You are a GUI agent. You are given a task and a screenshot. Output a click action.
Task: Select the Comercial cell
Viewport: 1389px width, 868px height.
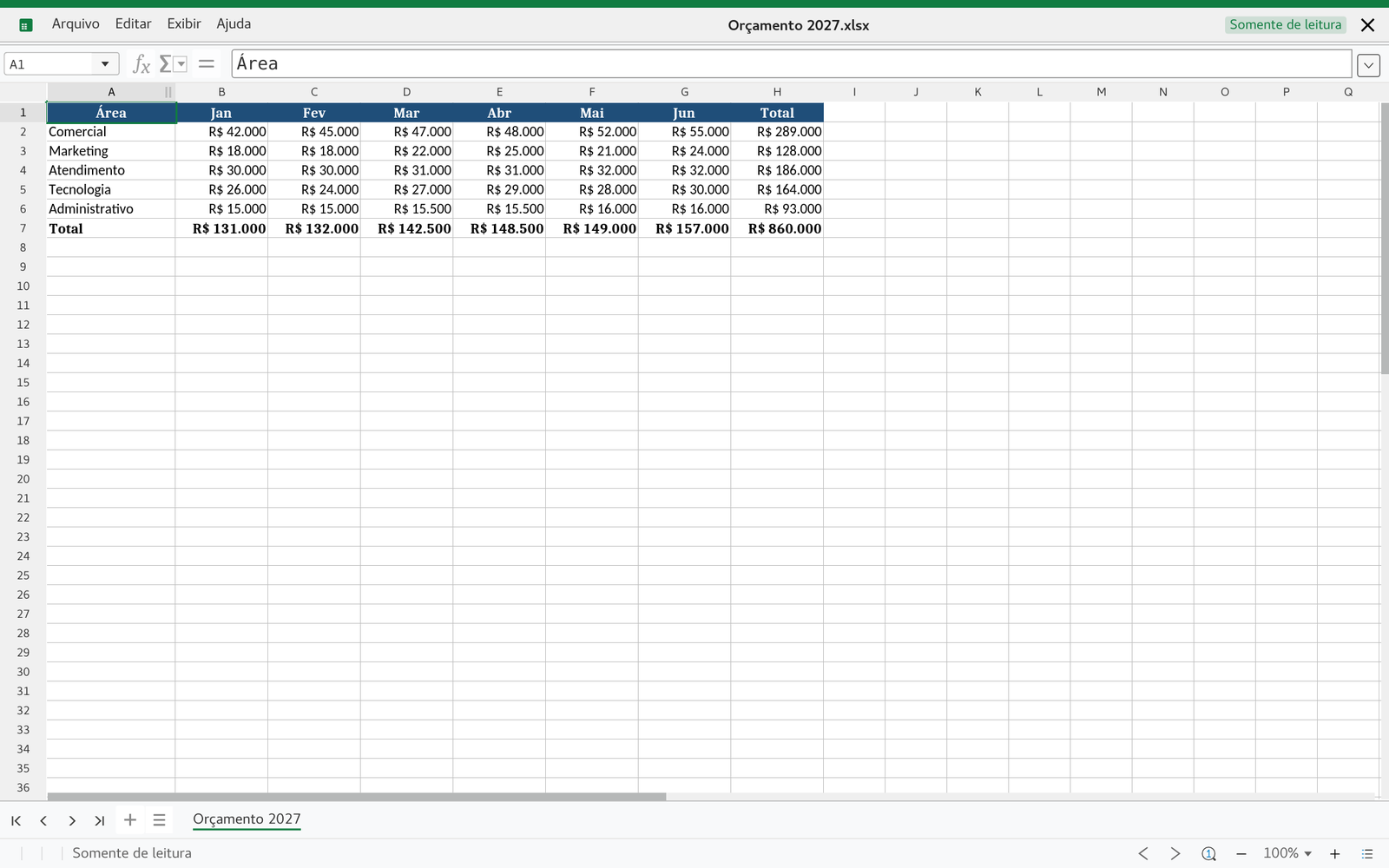[x=111, y=132]
